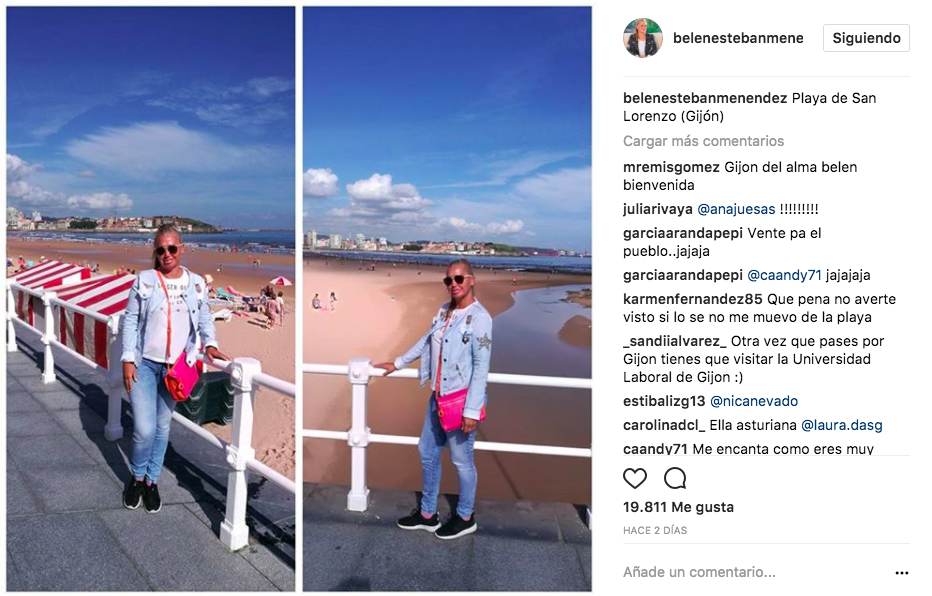Open the three-dot more options menu
This screenshot has width=932, height=596.
pos(902,573)
